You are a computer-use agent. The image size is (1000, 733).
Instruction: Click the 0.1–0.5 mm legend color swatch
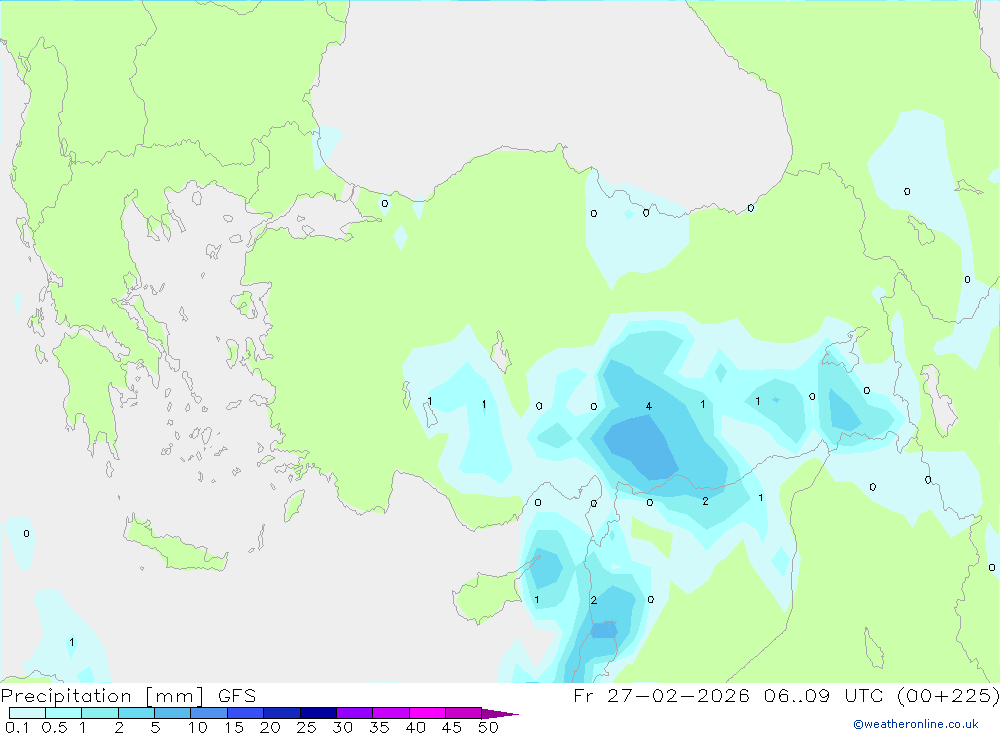click(27, 713)
